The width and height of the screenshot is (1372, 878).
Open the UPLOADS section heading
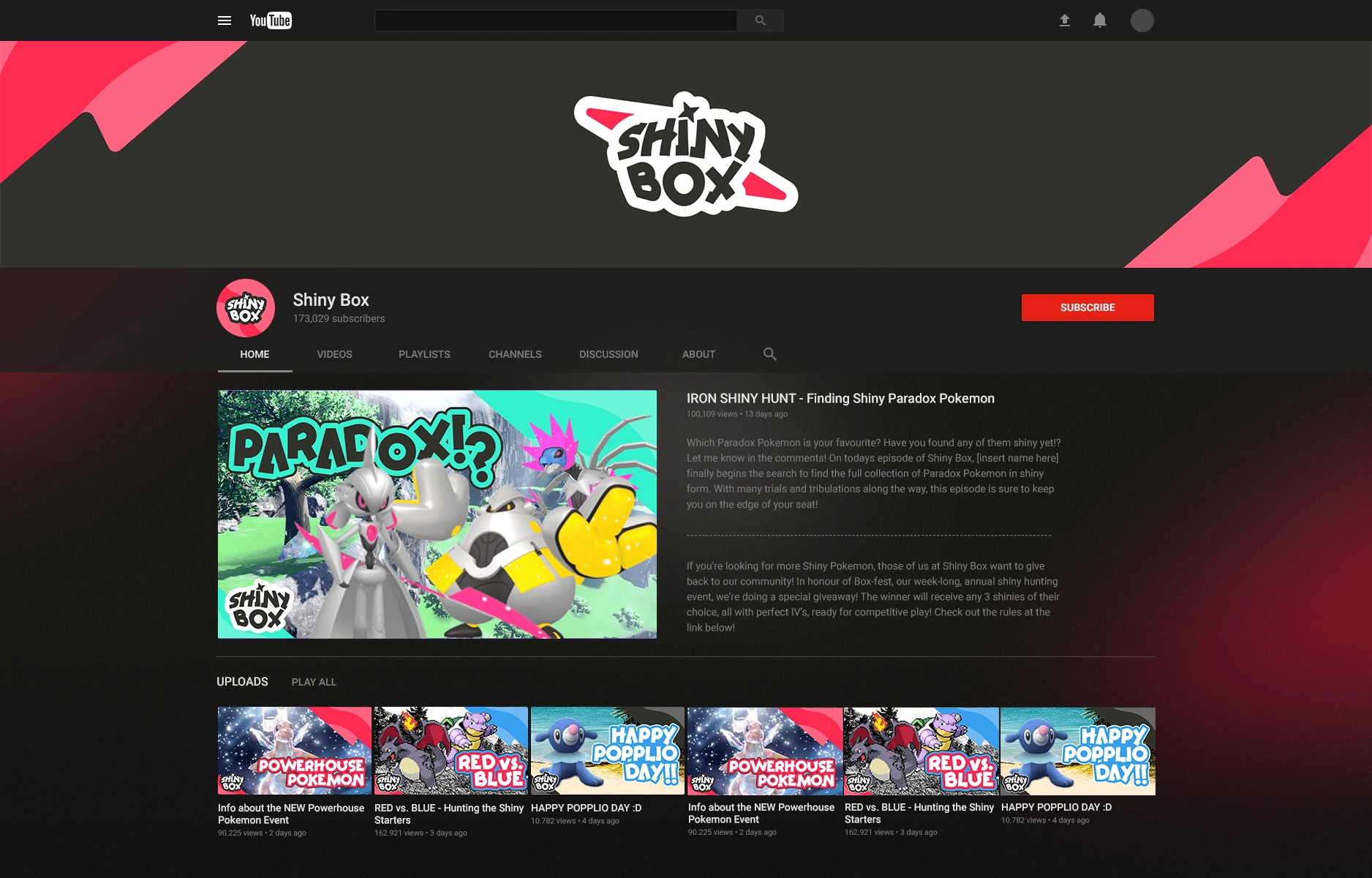242,682
